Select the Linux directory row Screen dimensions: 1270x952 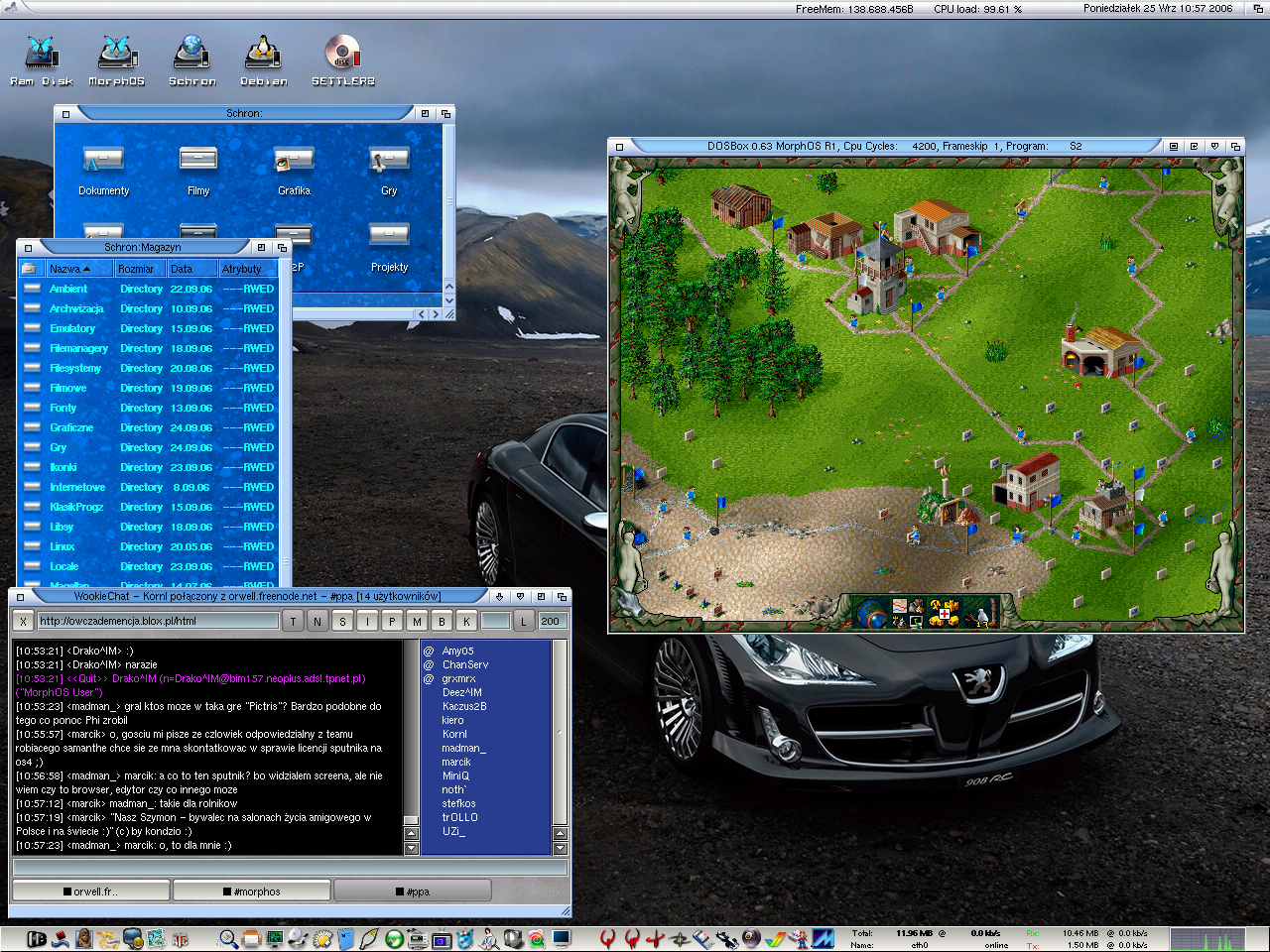click(149, 546)
